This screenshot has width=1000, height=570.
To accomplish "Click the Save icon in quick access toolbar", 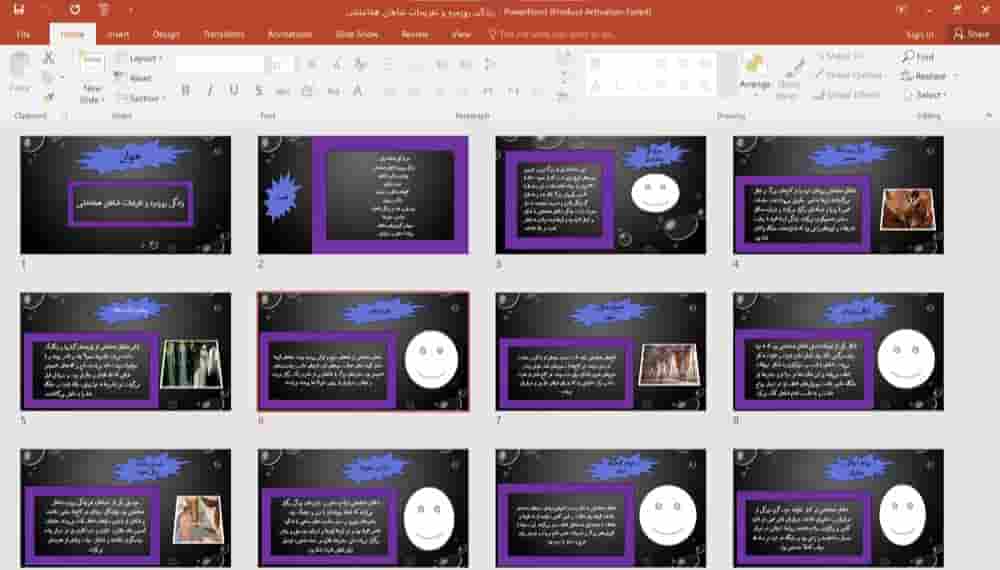I will [x=18, y=11].
